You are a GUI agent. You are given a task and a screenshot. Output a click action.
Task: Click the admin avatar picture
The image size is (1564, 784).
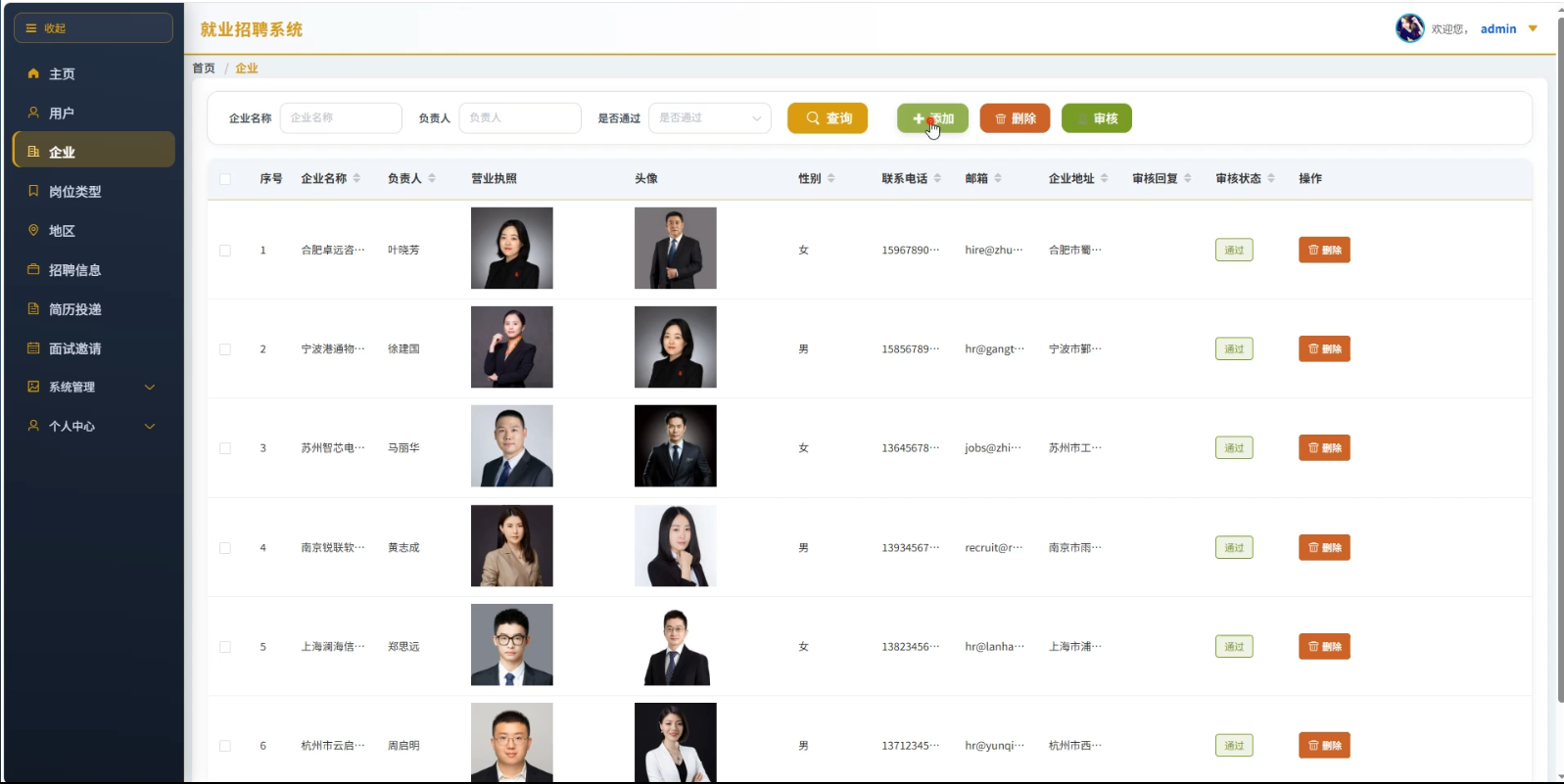pos(1409,28)
